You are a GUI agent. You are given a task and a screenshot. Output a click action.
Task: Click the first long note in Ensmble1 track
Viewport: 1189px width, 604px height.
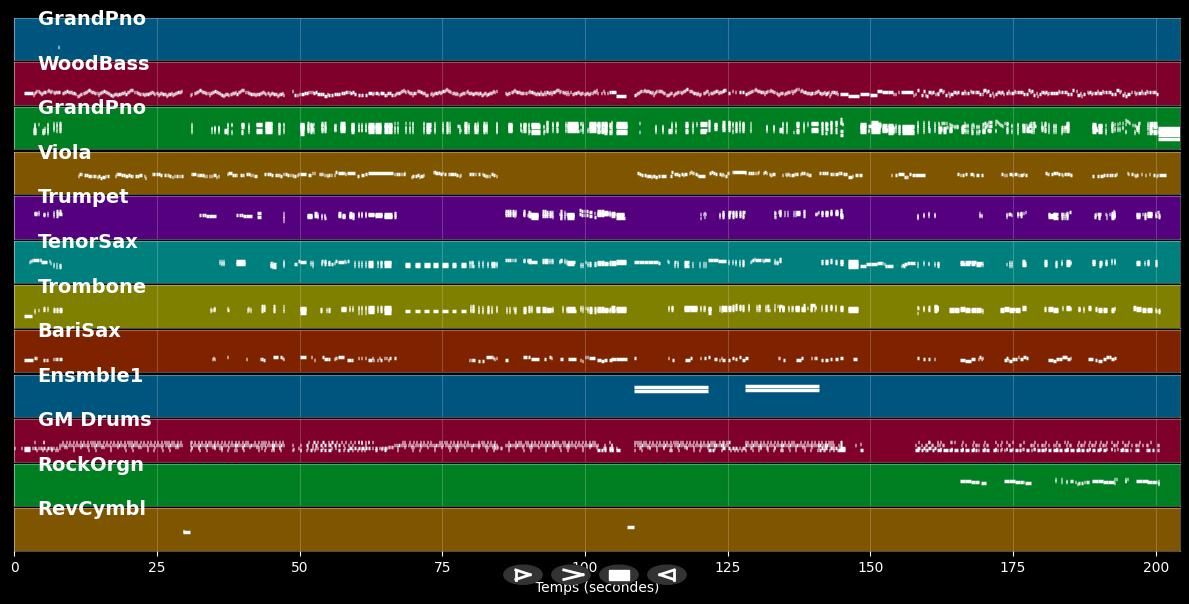pos(671,389)
